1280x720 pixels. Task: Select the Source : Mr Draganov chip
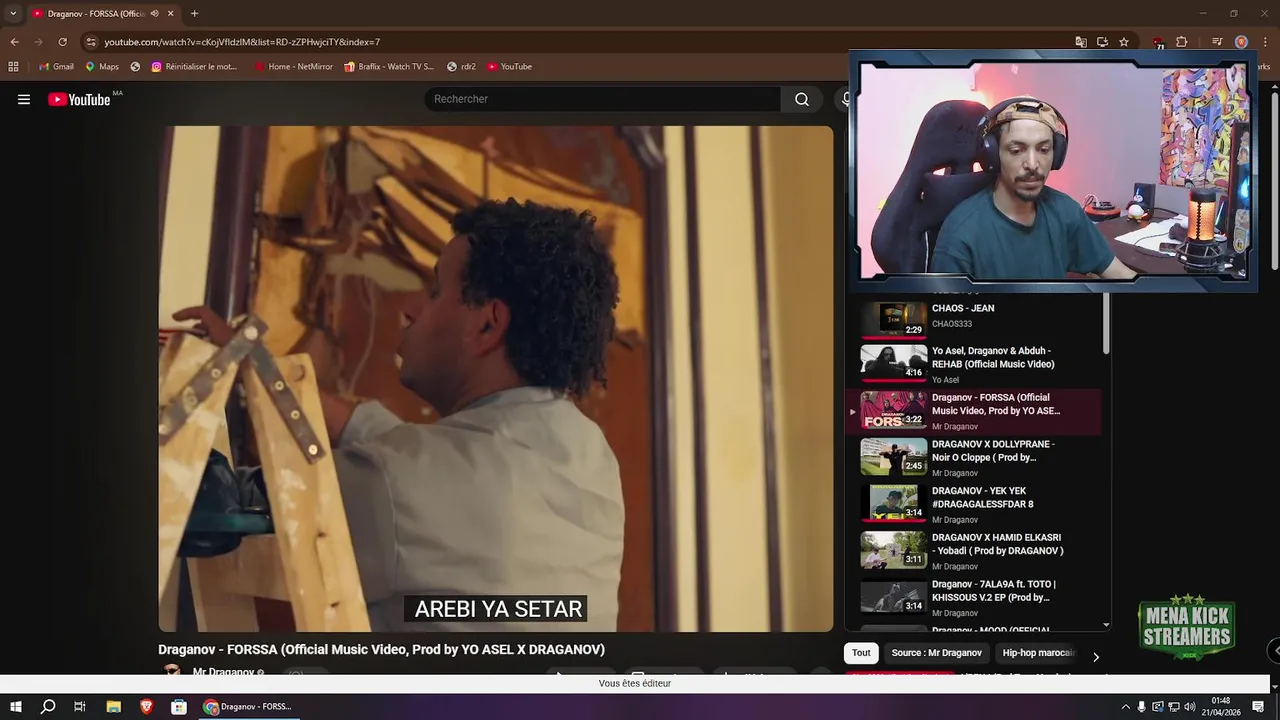click(x=937, y=653)
